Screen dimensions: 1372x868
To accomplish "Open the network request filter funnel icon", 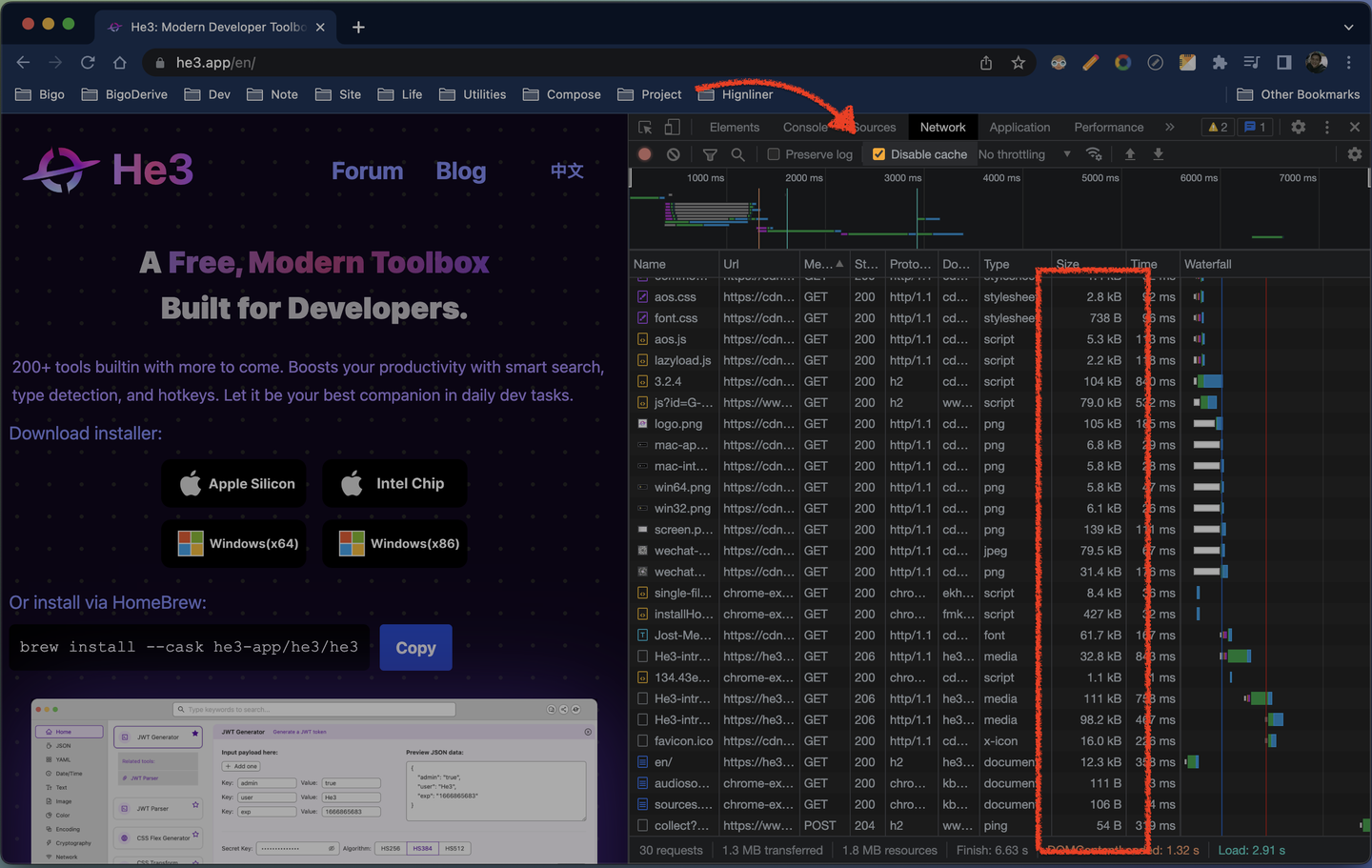I will 710,153.
